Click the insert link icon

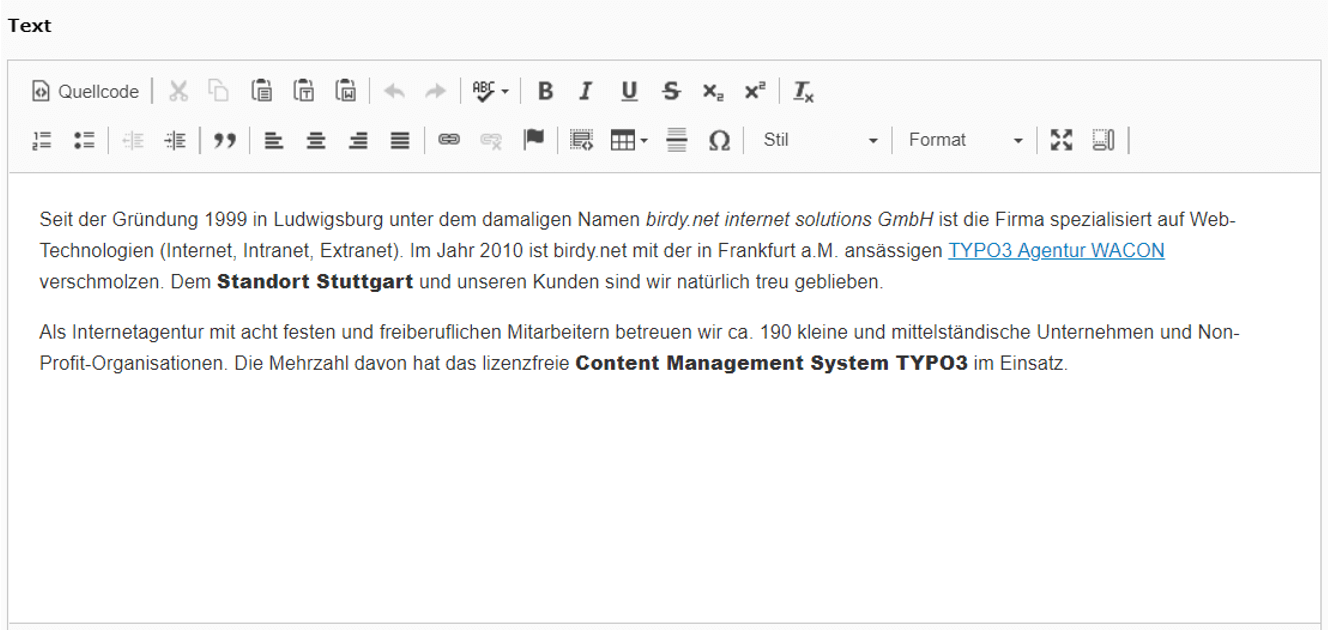[x=449, y=141]
